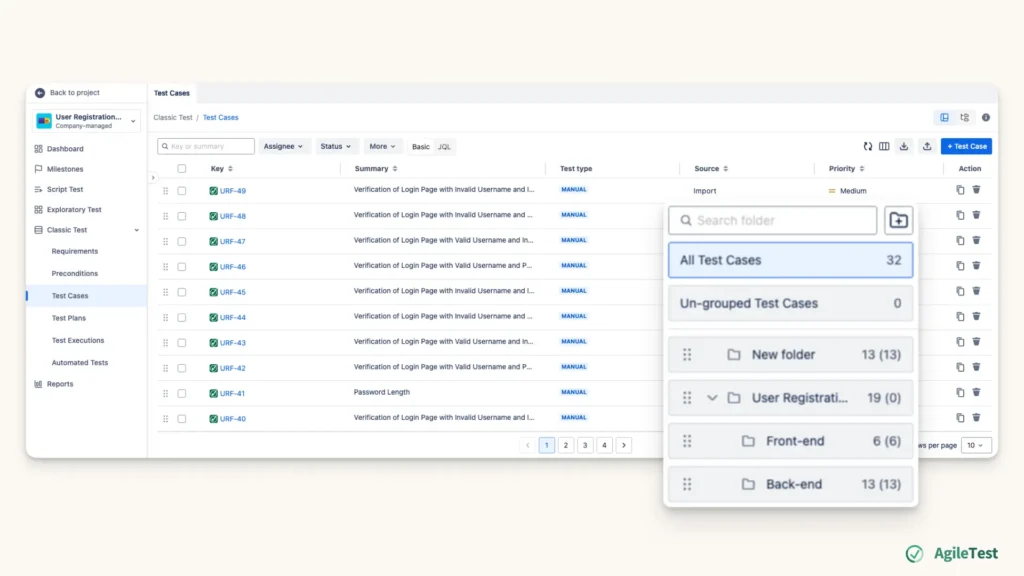The width and height of the screenshot is (1024, 576).
Task: Click the add new folder icon
Action: (899, 221)
